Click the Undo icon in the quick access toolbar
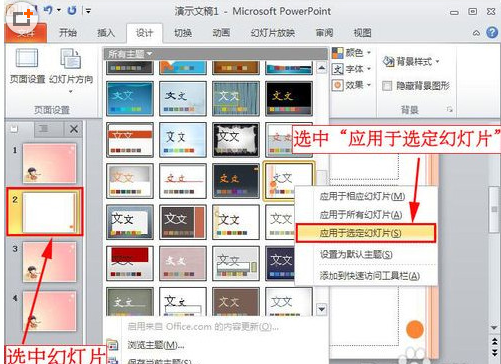 tap(49, 10)
